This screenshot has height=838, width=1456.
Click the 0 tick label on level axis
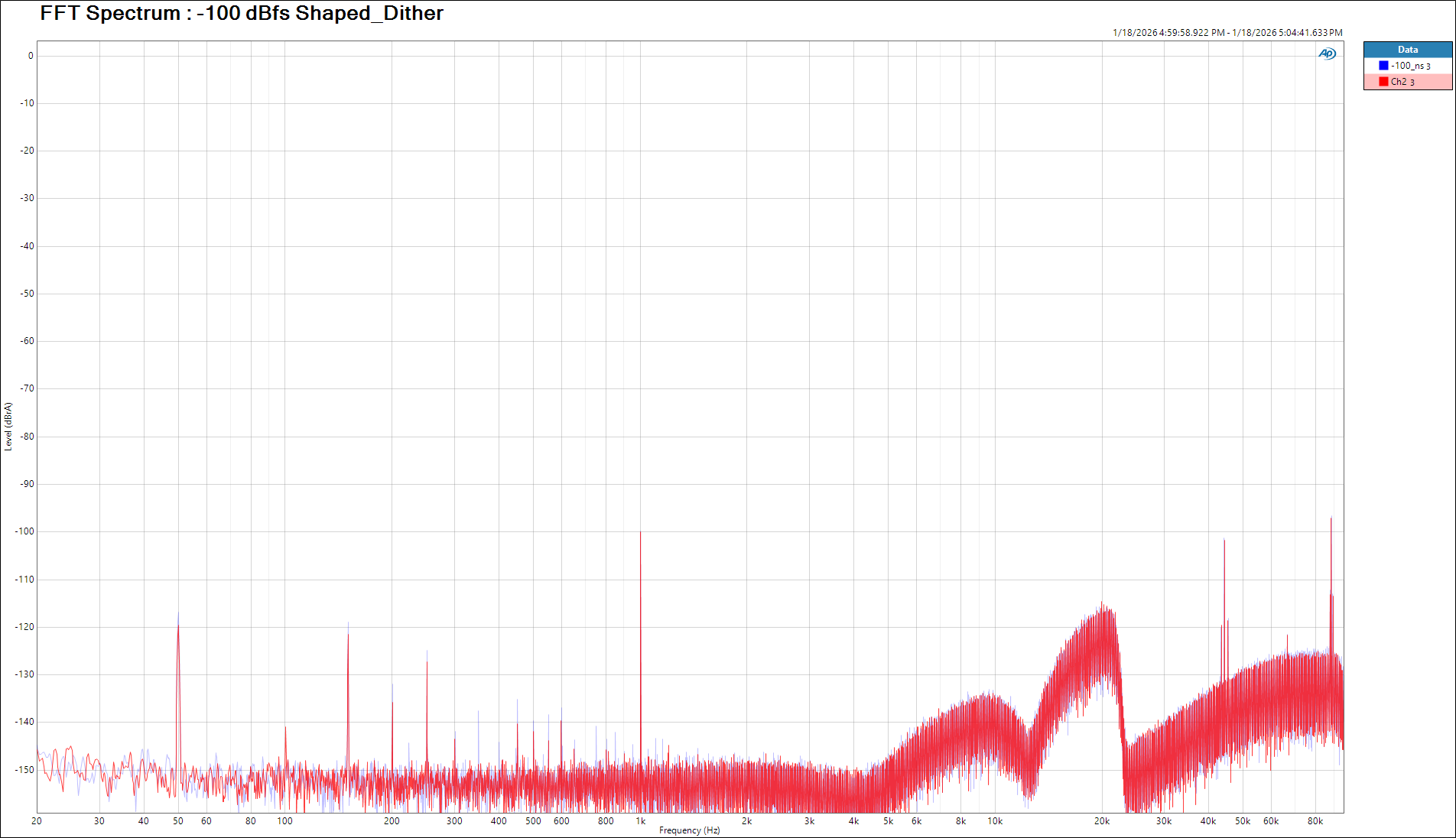[31, 56]
